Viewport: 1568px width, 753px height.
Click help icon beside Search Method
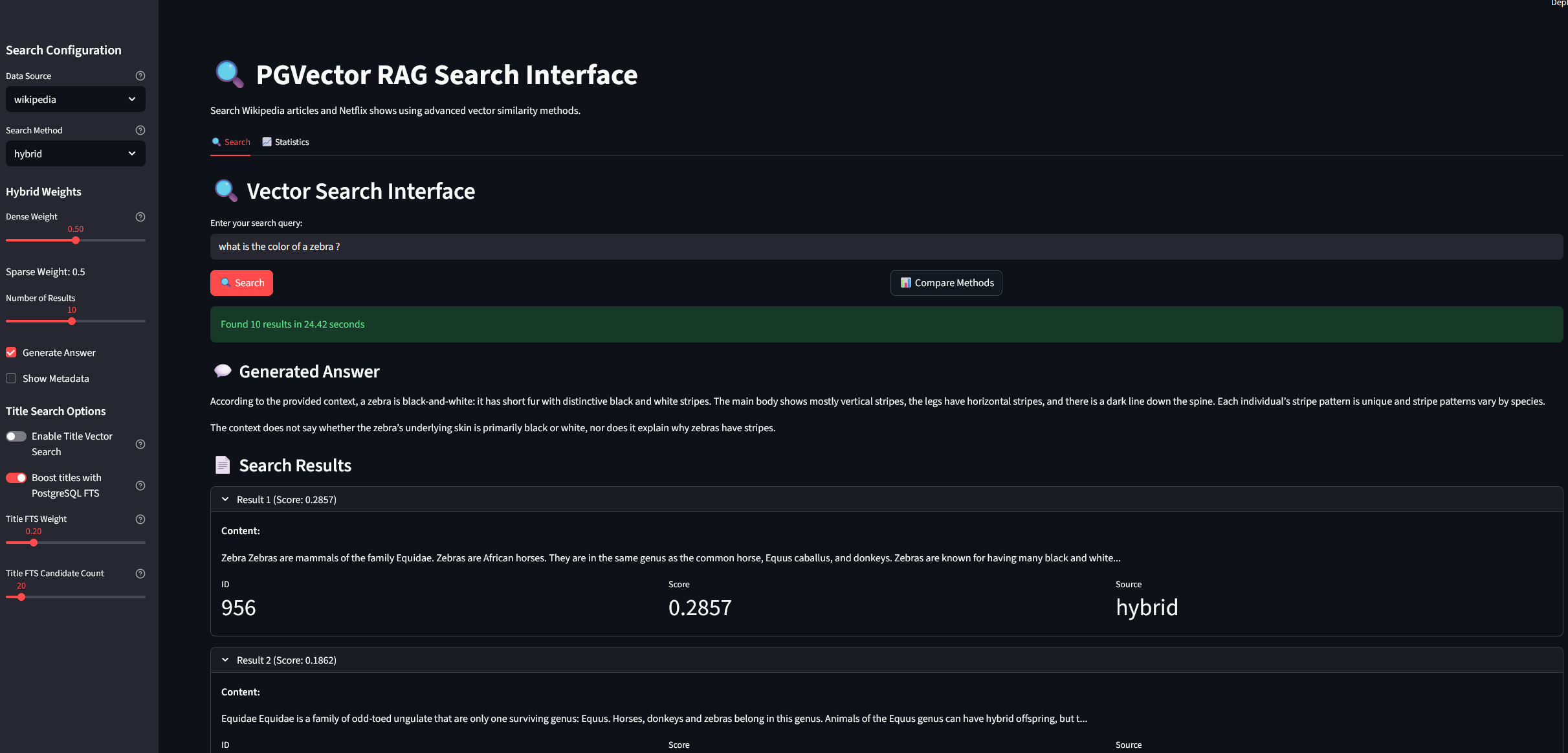[x=140, y=130]
